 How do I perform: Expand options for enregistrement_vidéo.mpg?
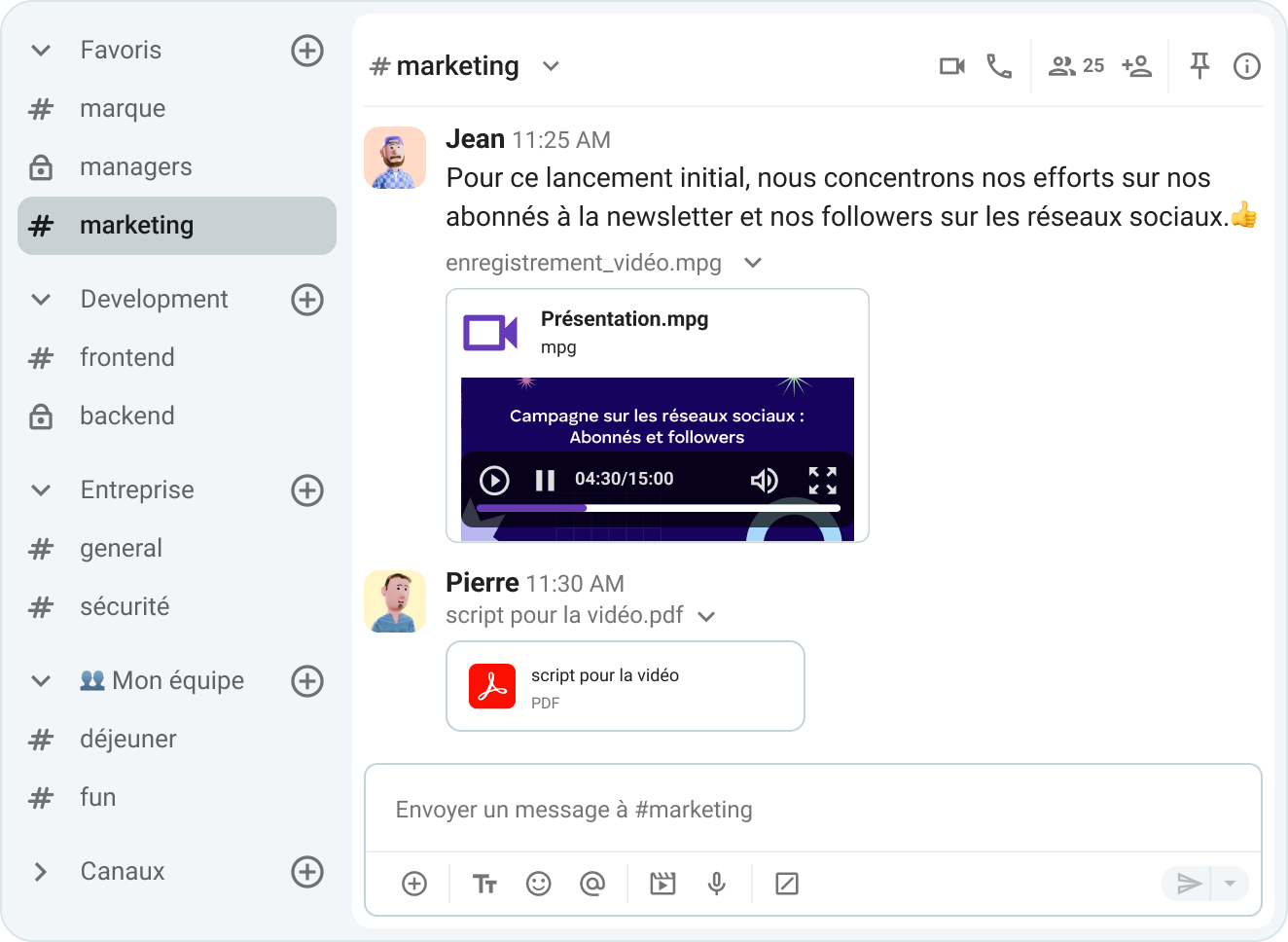(752, 262)
